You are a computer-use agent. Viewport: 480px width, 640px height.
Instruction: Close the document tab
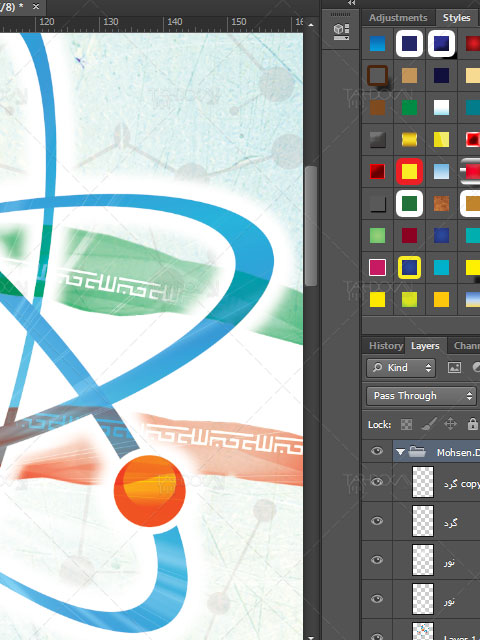coord(36,7)
